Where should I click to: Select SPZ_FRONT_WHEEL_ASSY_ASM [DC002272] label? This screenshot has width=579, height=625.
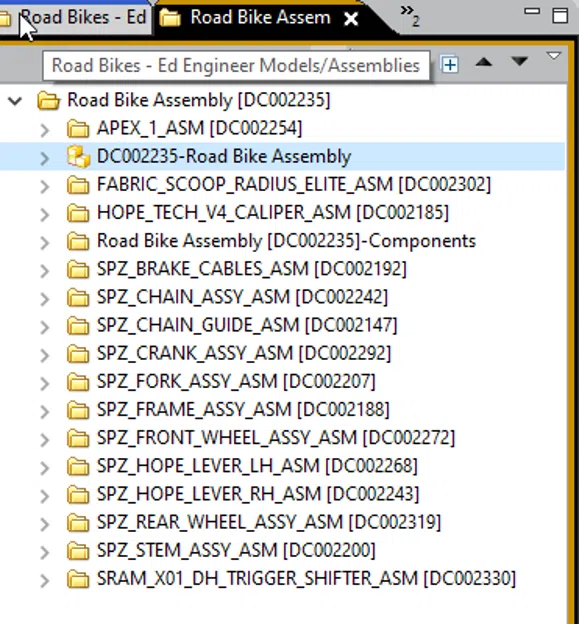coord(276,438)
